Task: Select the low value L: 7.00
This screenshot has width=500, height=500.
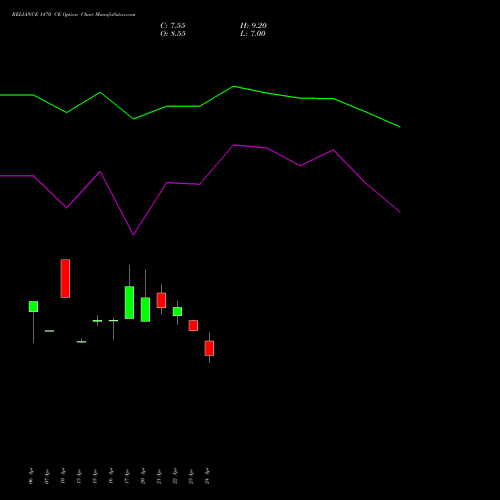Action: pyautogui.click(x=253, y=34)
